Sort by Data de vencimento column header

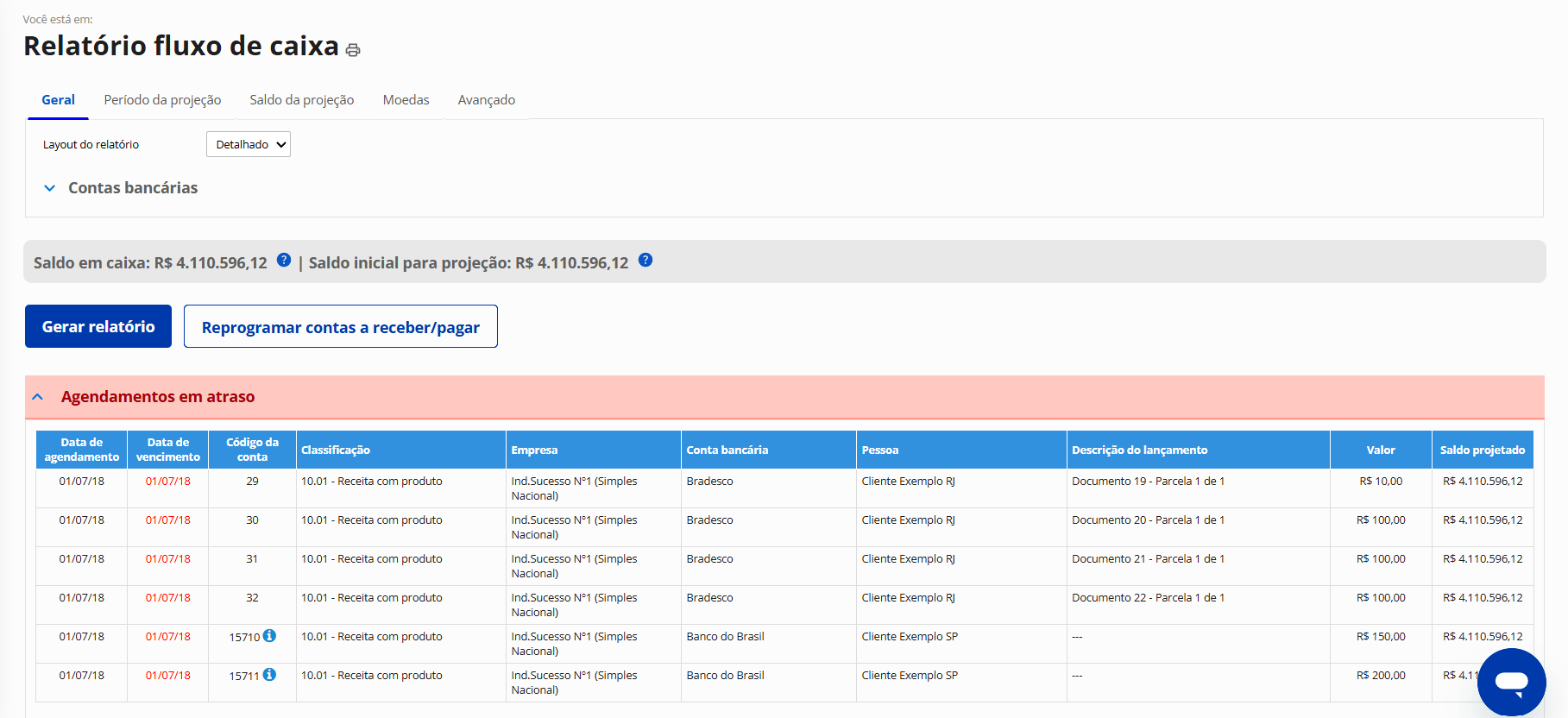pos(167,450)
